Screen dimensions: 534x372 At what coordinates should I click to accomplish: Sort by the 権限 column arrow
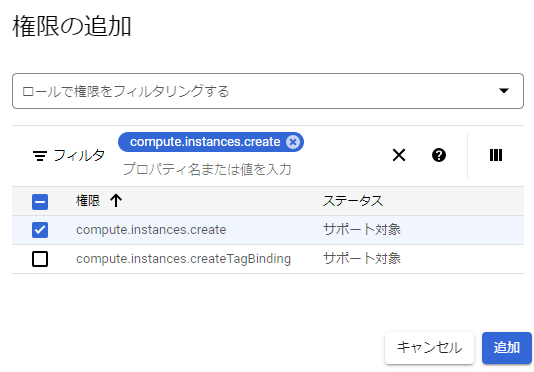pos(116,201)
